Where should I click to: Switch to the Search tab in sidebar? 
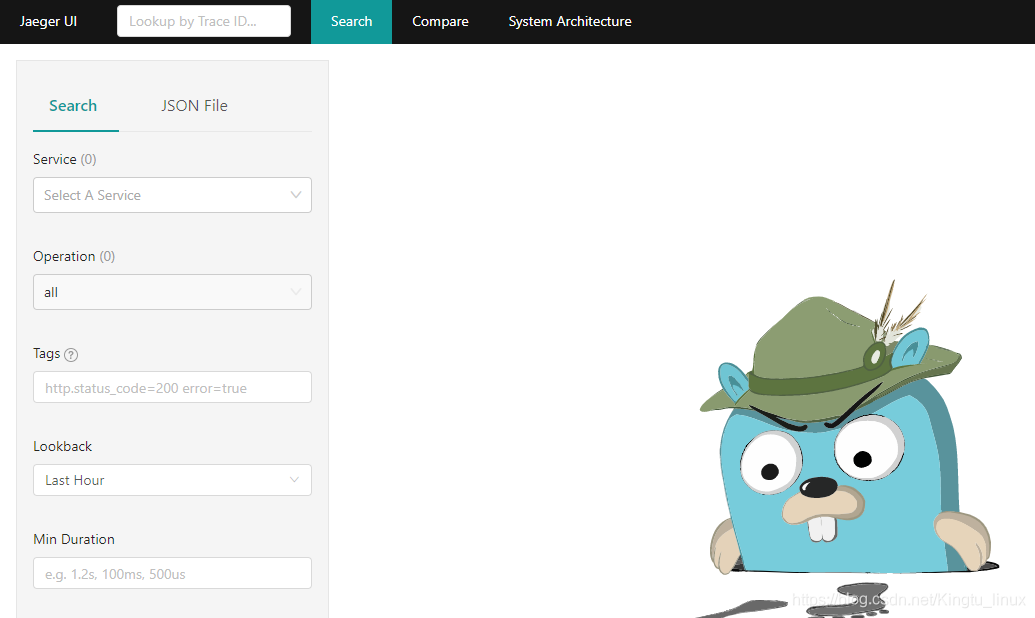73,106
